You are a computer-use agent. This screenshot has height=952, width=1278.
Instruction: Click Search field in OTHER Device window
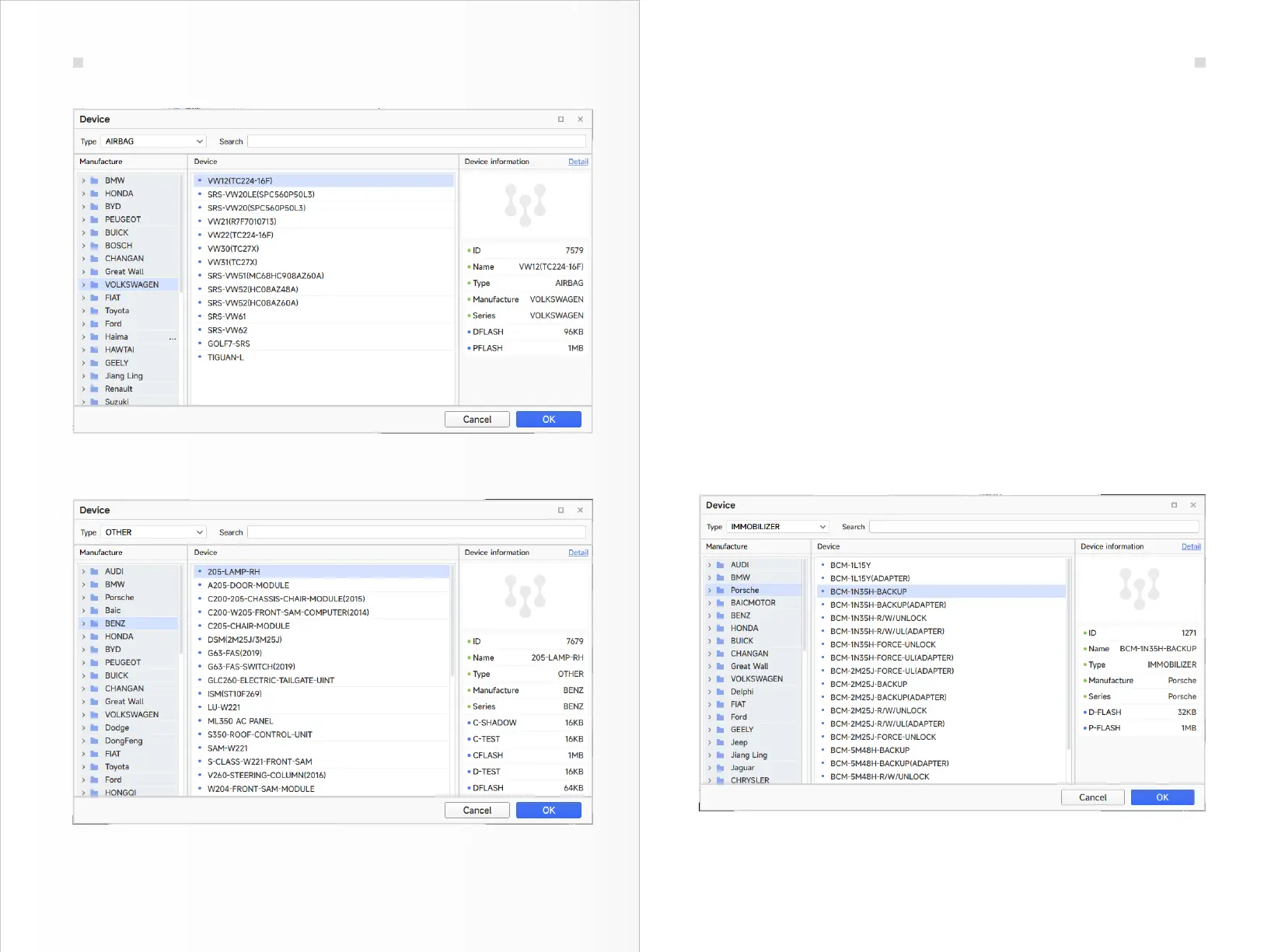point(417,532)
